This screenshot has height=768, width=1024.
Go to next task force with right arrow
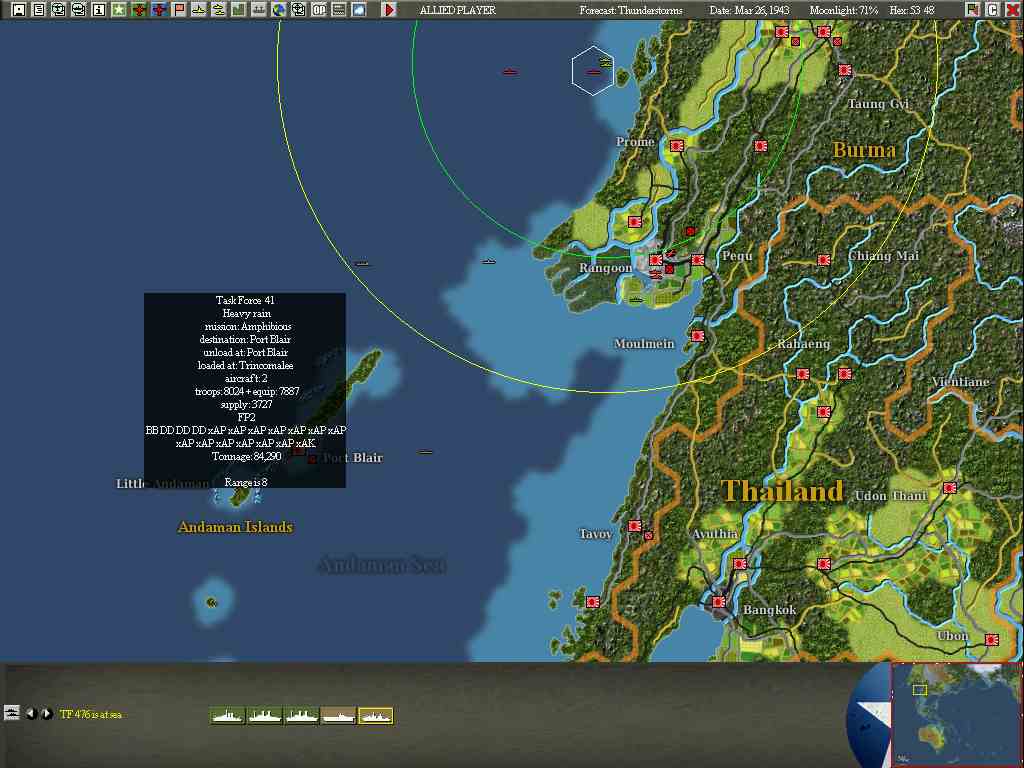tap(47, 713)
